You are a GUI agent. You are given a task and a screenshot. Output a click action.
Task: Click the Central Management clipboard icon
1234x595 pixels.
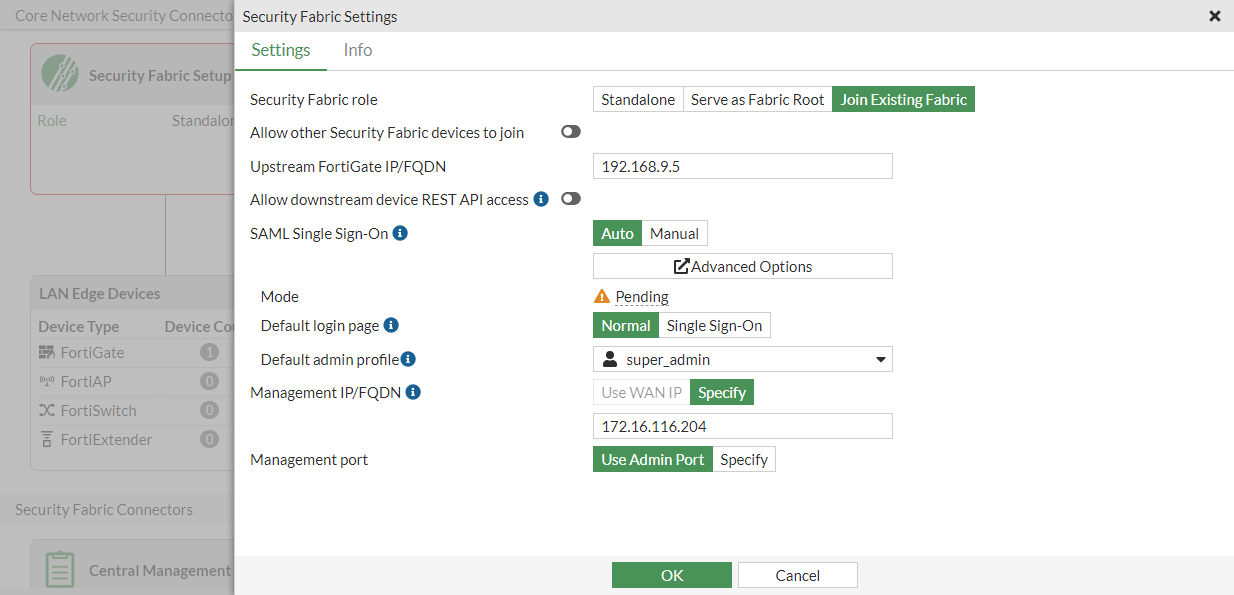tap(60, 569)
